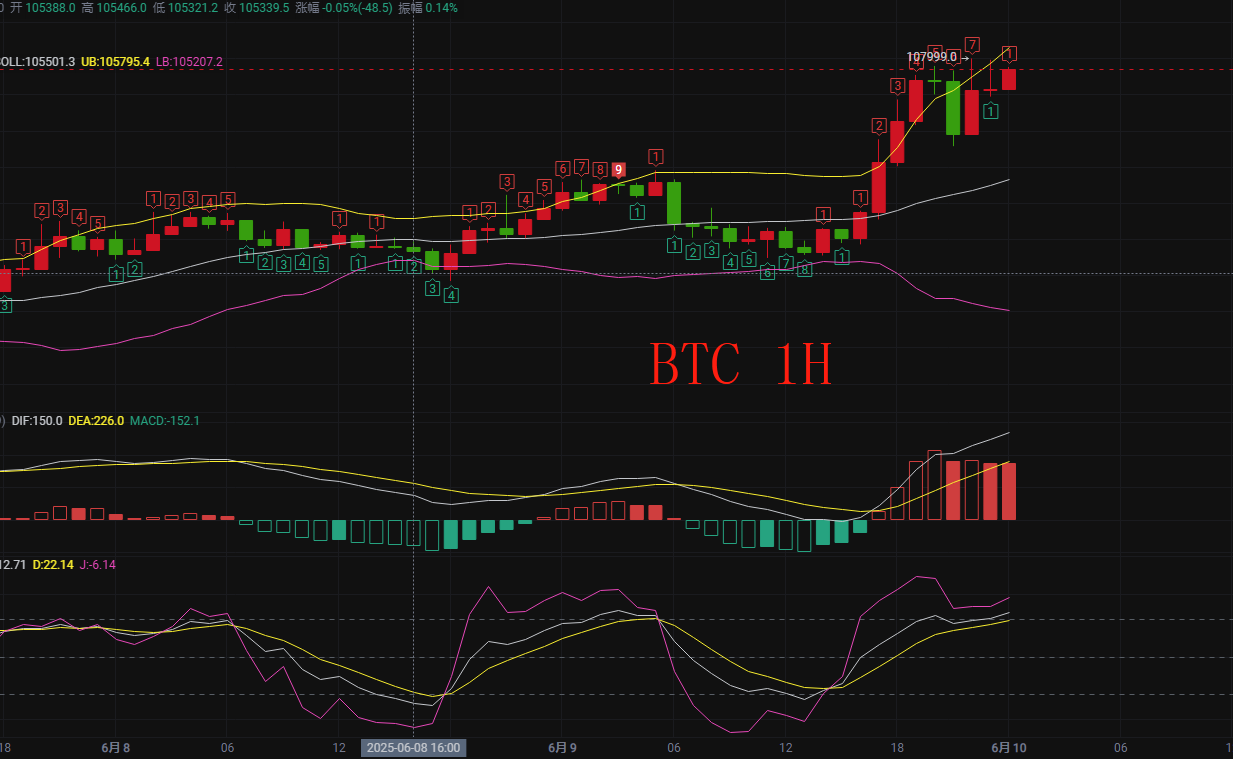1233x759 pixels.
Task: Click the 2025-06-08 16:00 crosshair time label
Action: pyautogui.click(x=413, y=748)
